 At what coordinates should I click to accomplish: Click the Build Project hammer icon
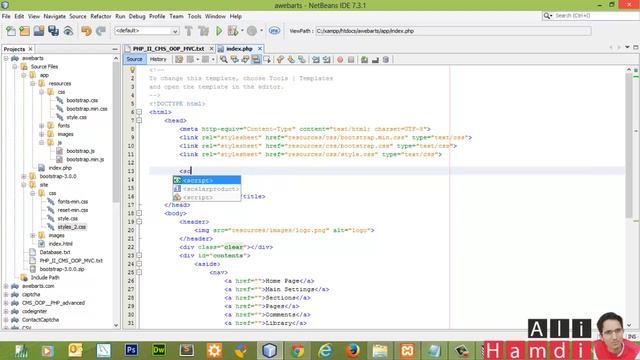pos(189,31)
